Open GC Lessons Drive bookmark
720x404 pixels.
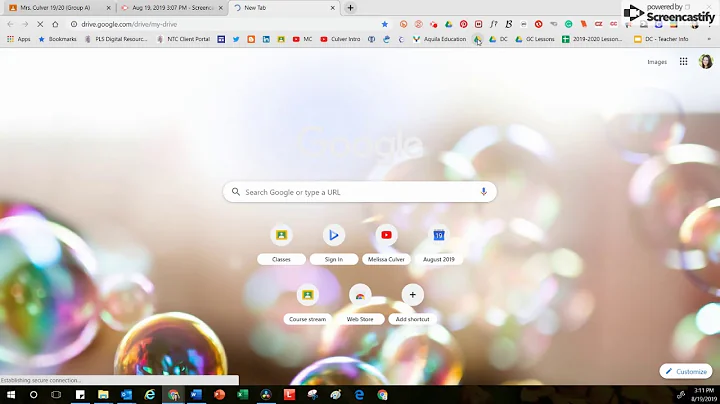pyautogui.click(x=535, y=39)
